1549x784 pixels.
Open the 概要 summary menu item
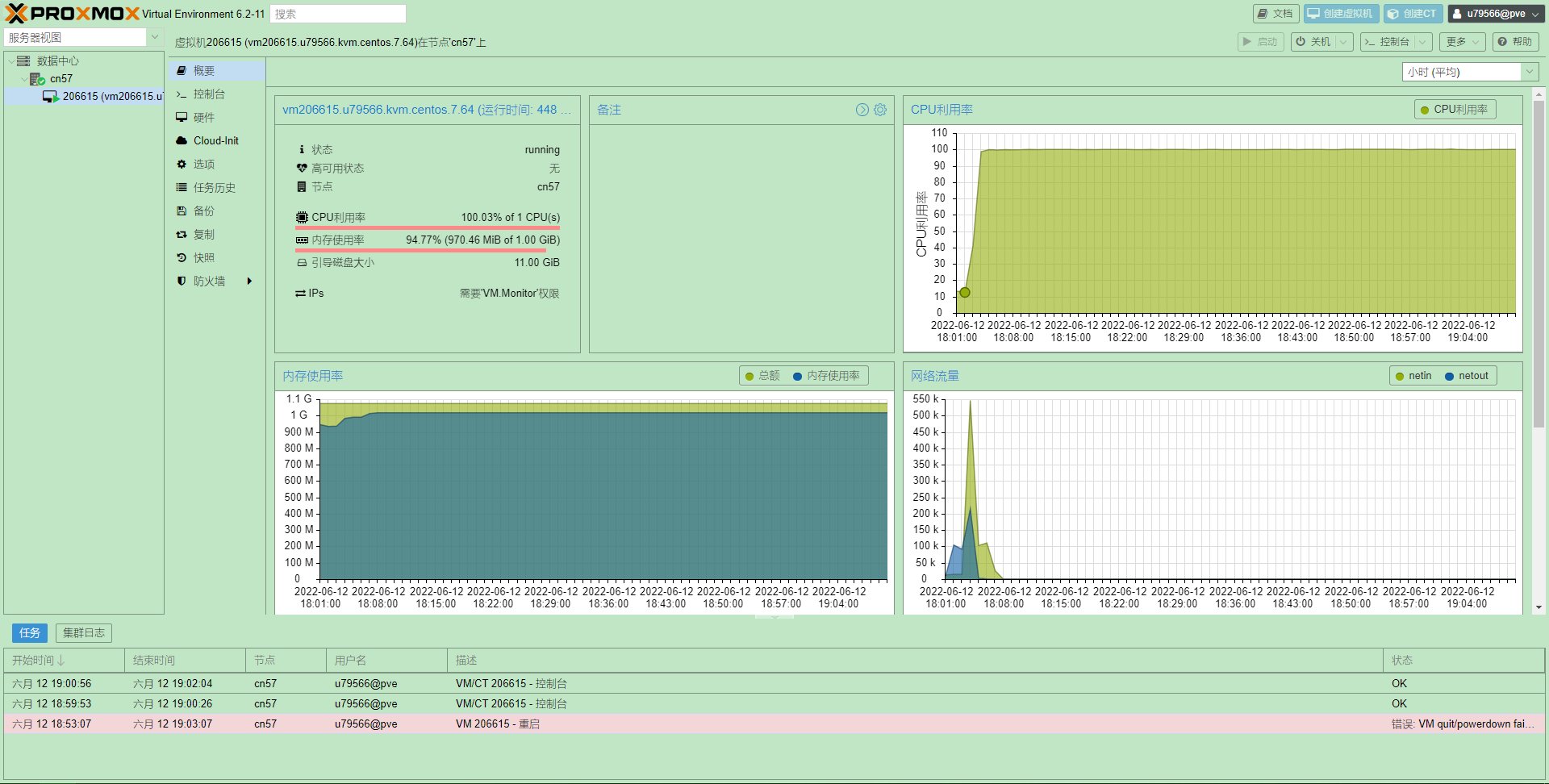216,71
